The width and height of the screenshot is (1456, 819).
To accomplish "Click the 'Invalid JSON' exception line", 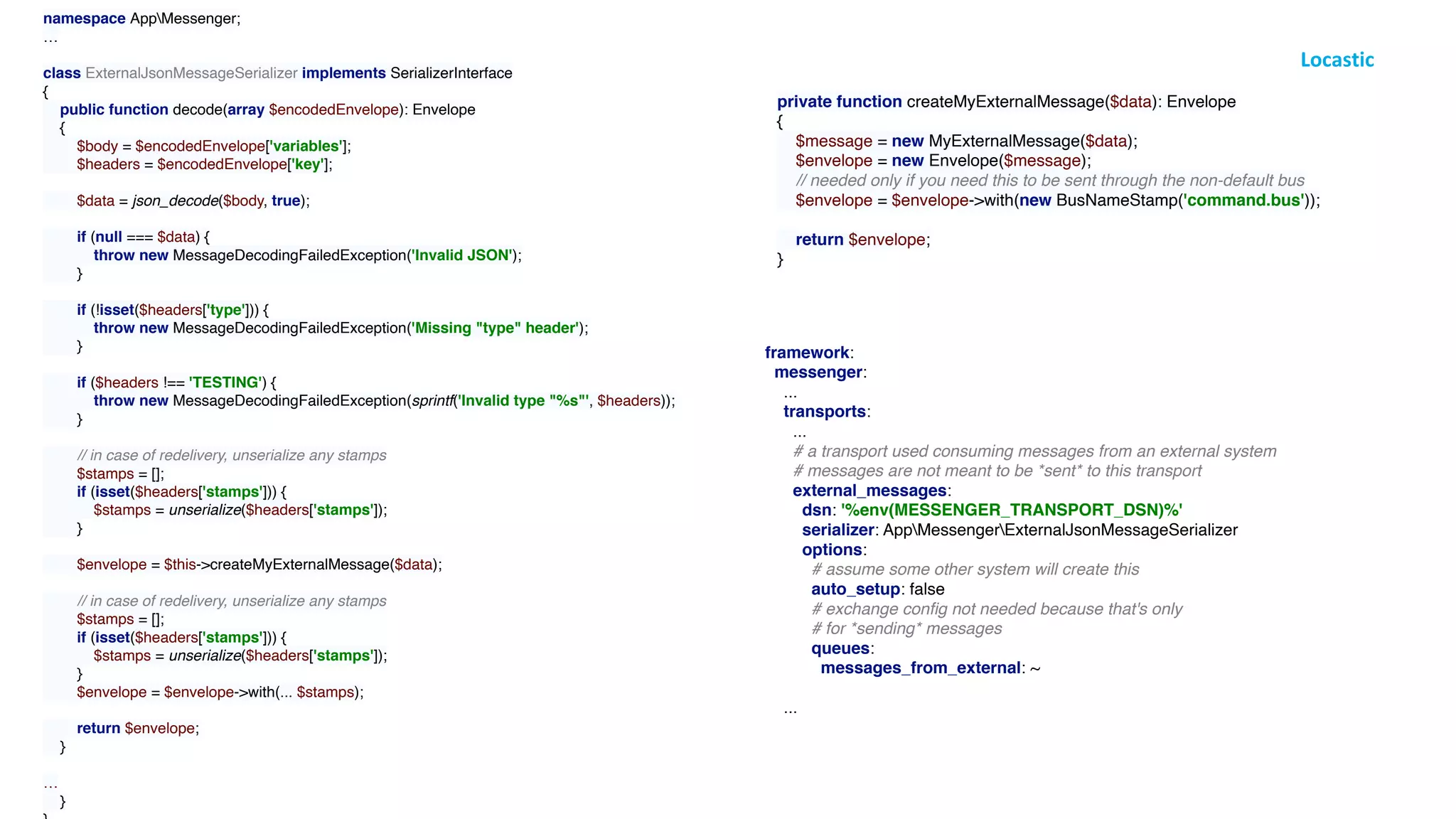I will click(308, 255).
